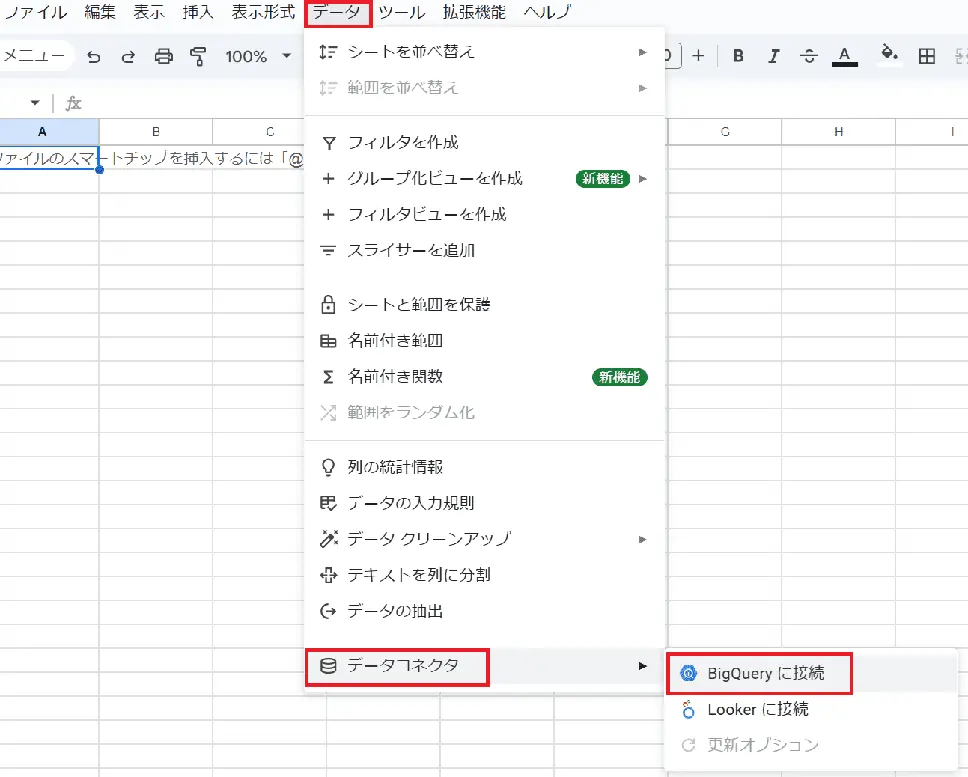Viewport: 968px width, 777px height.
Task: Open the ファイル menu
Action: [35, 12]
